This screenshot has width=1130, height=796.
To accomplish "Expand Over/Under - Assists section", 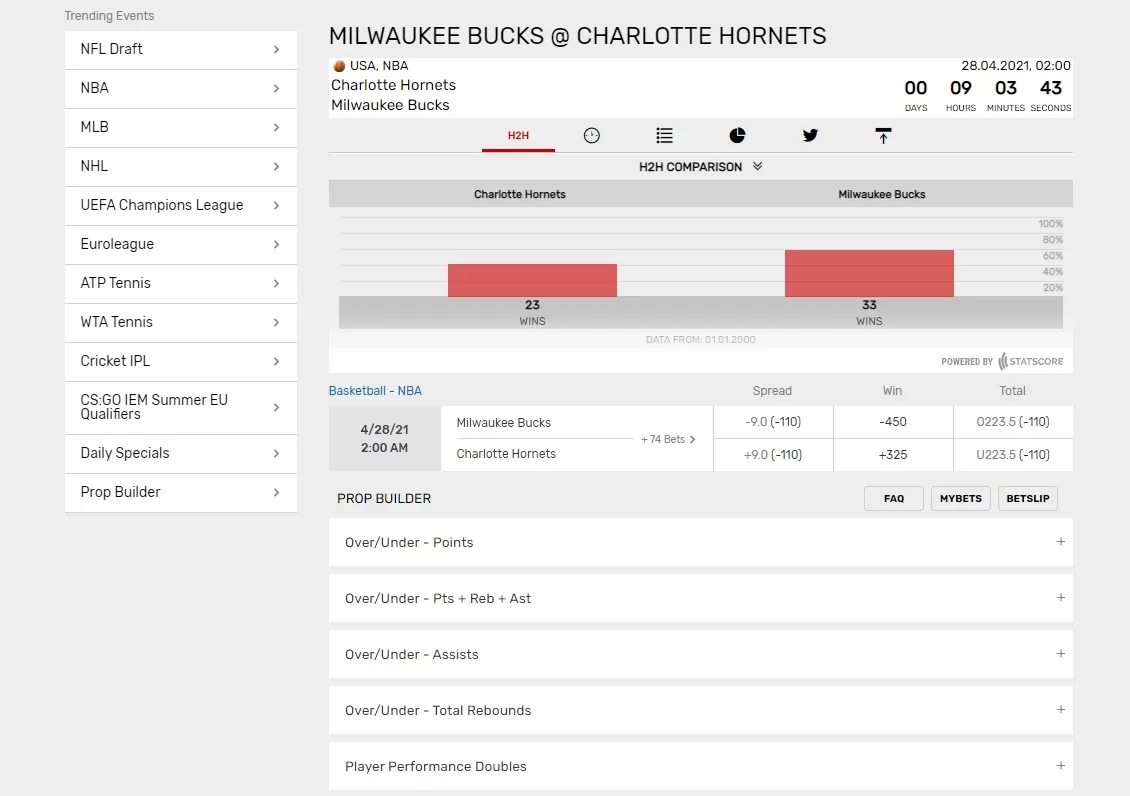I will [x=700, y=654].
